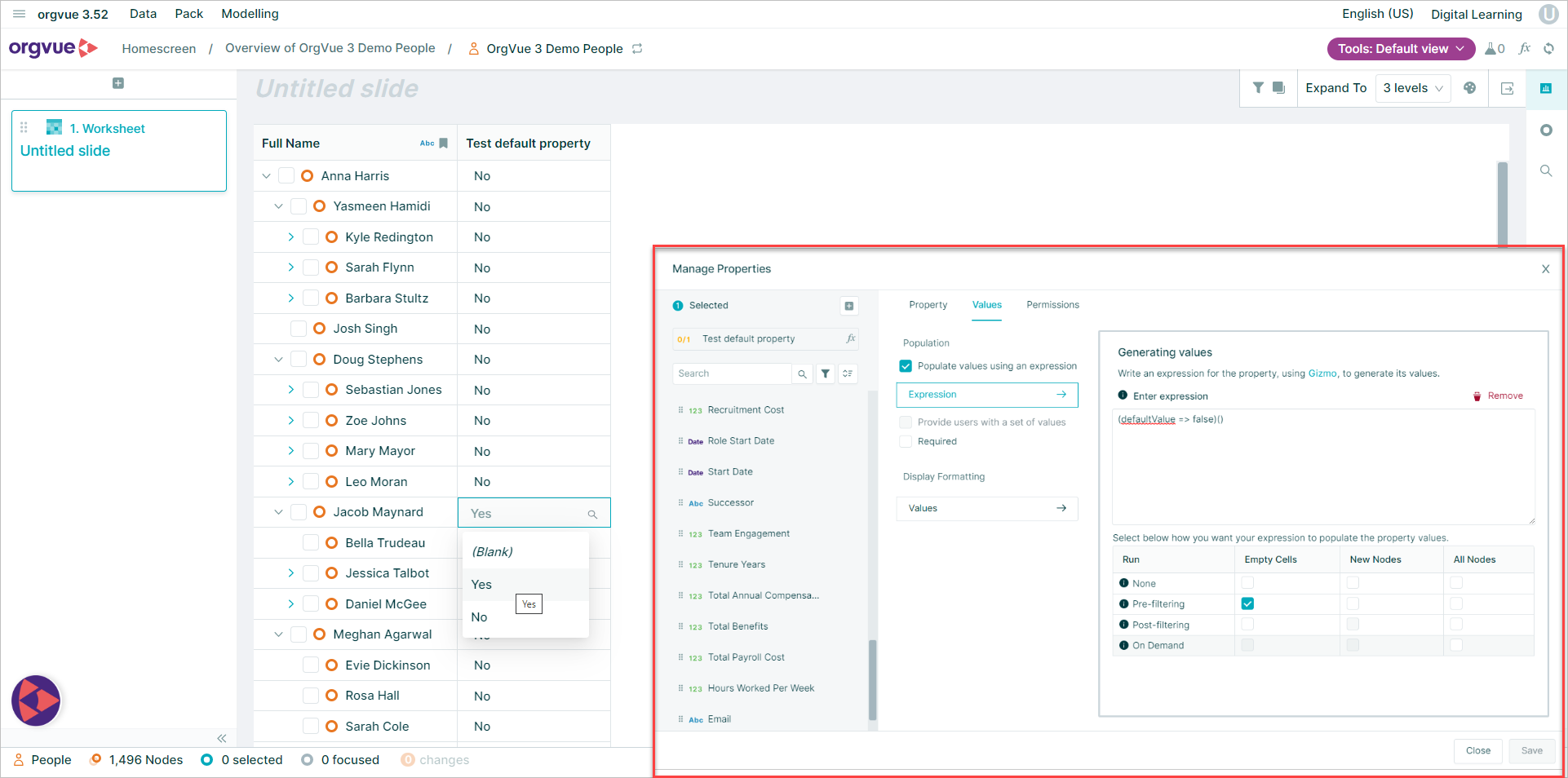The width and height of the screenshot is (1568, 778).
Task: Select the Untitled slide worksheet thumbnail
Action: coord(119,151)
